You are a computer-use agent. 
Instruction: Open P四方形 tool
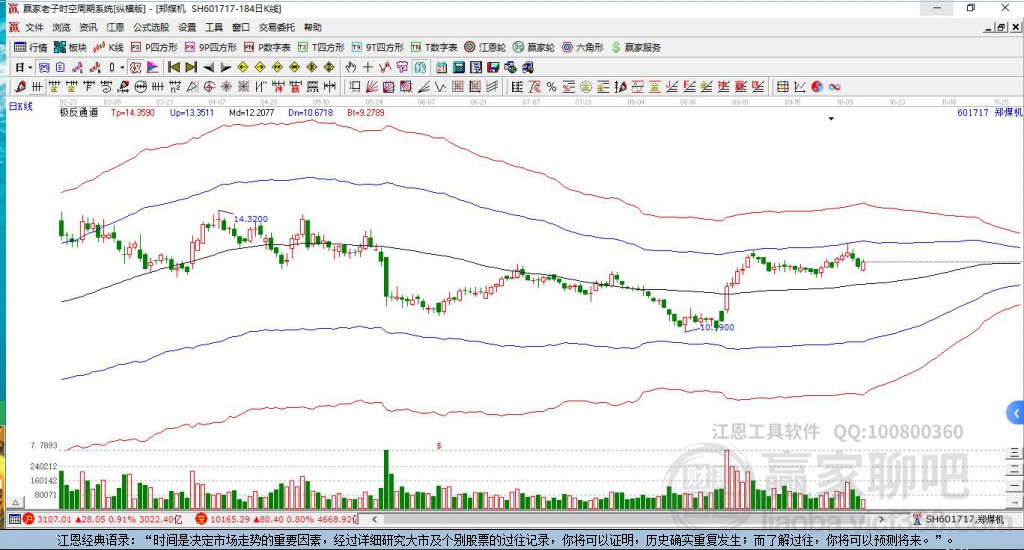click(154, 47)
